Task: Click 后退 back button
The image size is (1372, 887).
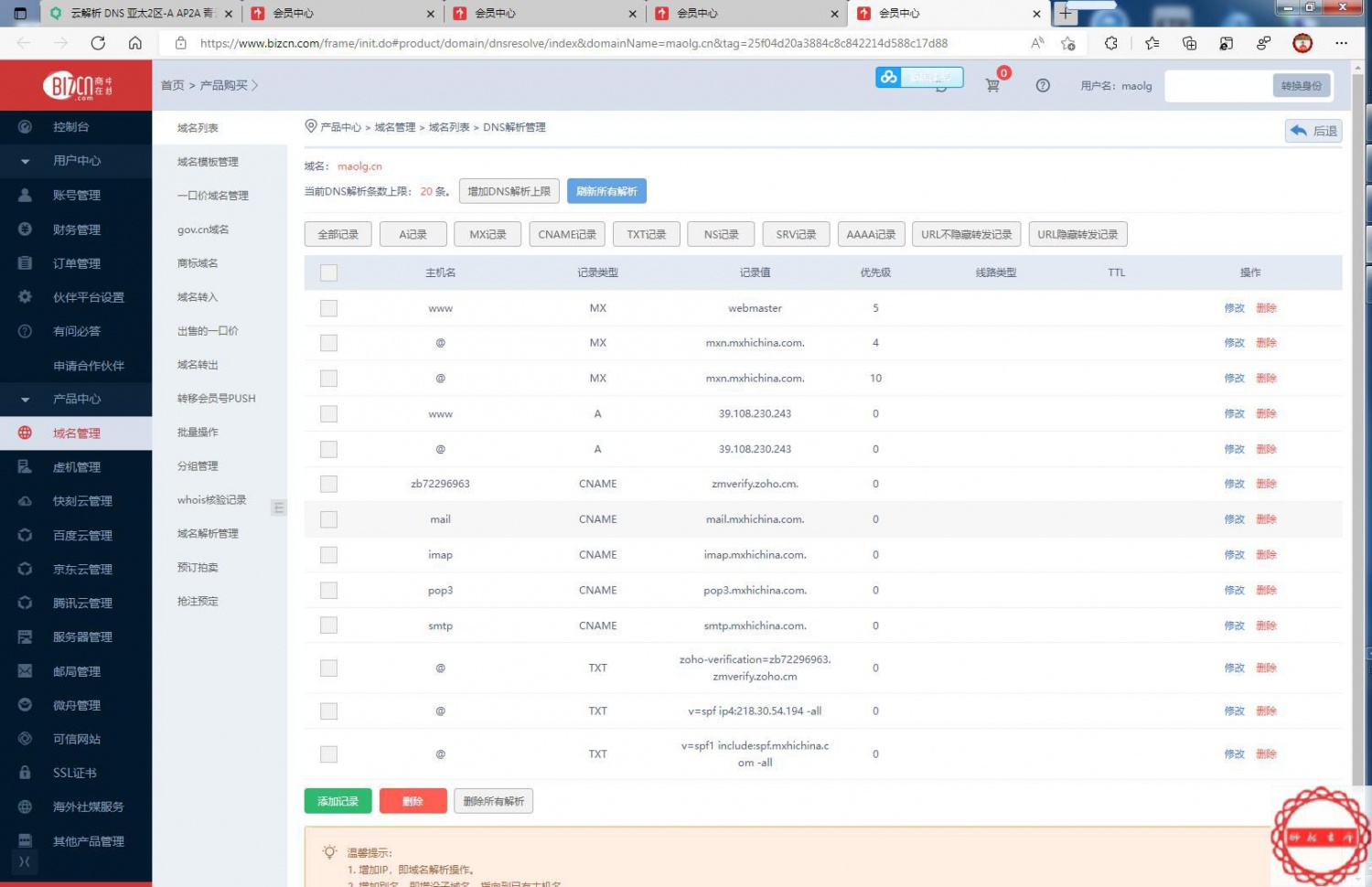Action: (x=1313, y=131)
